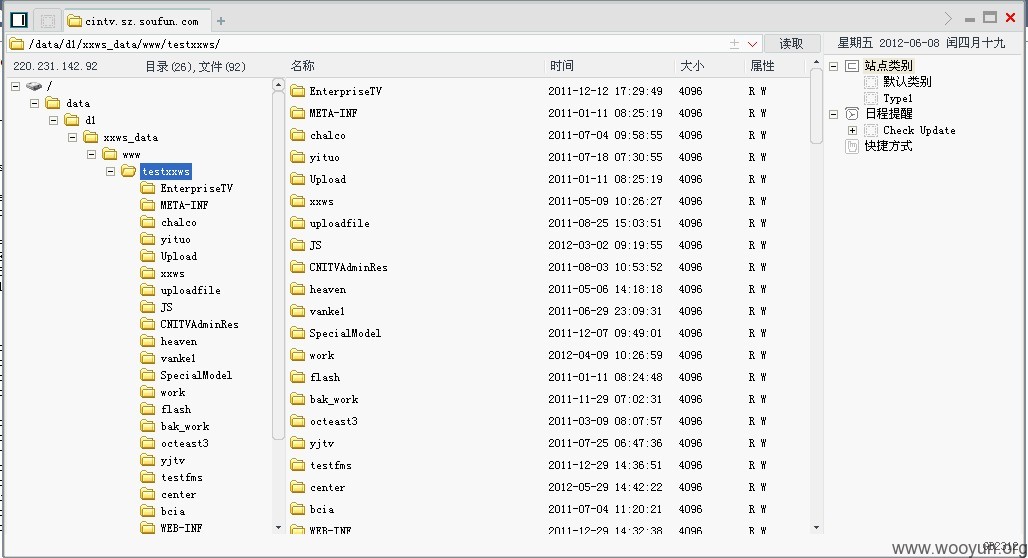Collapse the d1 folder tree node
Viewport: 1028px width, 558px height.
[53, 120]
